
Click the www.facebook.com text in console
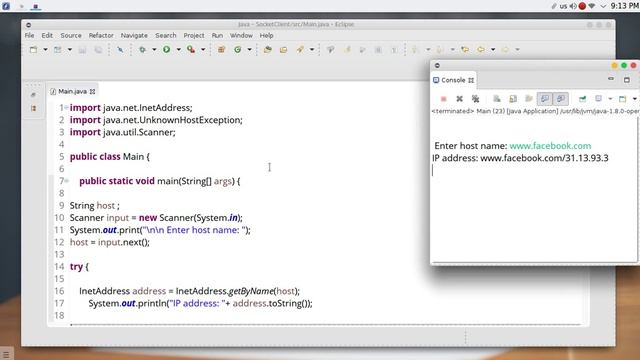[x=550, y=146]
